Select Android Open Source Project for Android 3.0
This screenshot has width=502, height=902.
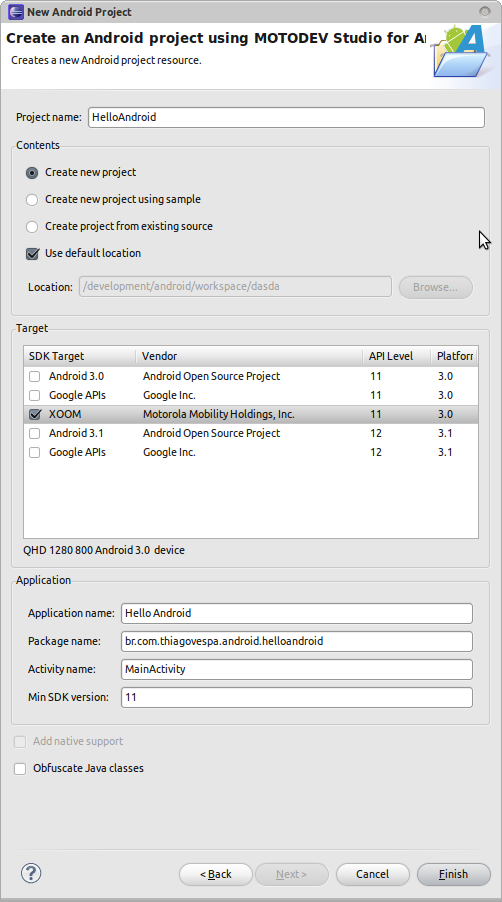coord(211,376)
